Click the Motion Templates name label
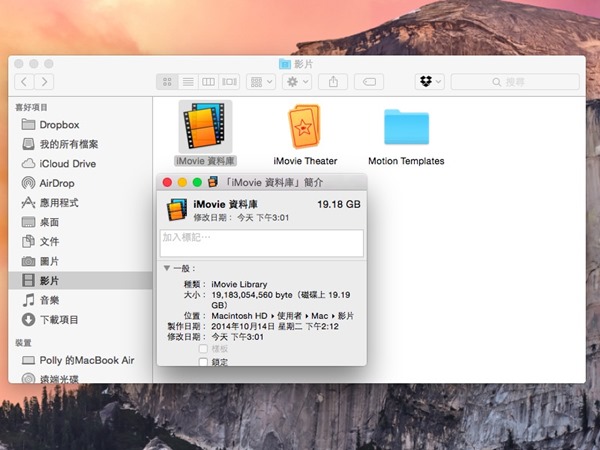 pyautogui.click(x=406, y=161)
